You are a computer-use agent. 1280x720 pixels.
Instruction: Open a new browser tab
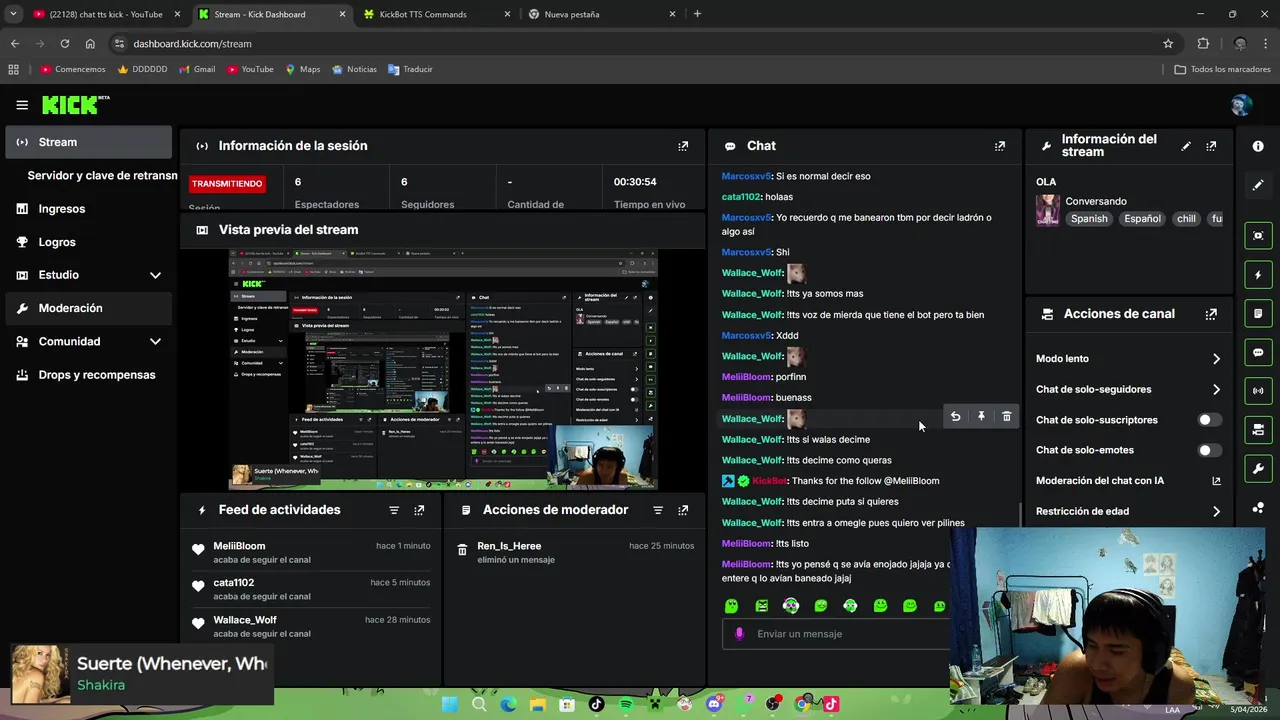point(697,14)
